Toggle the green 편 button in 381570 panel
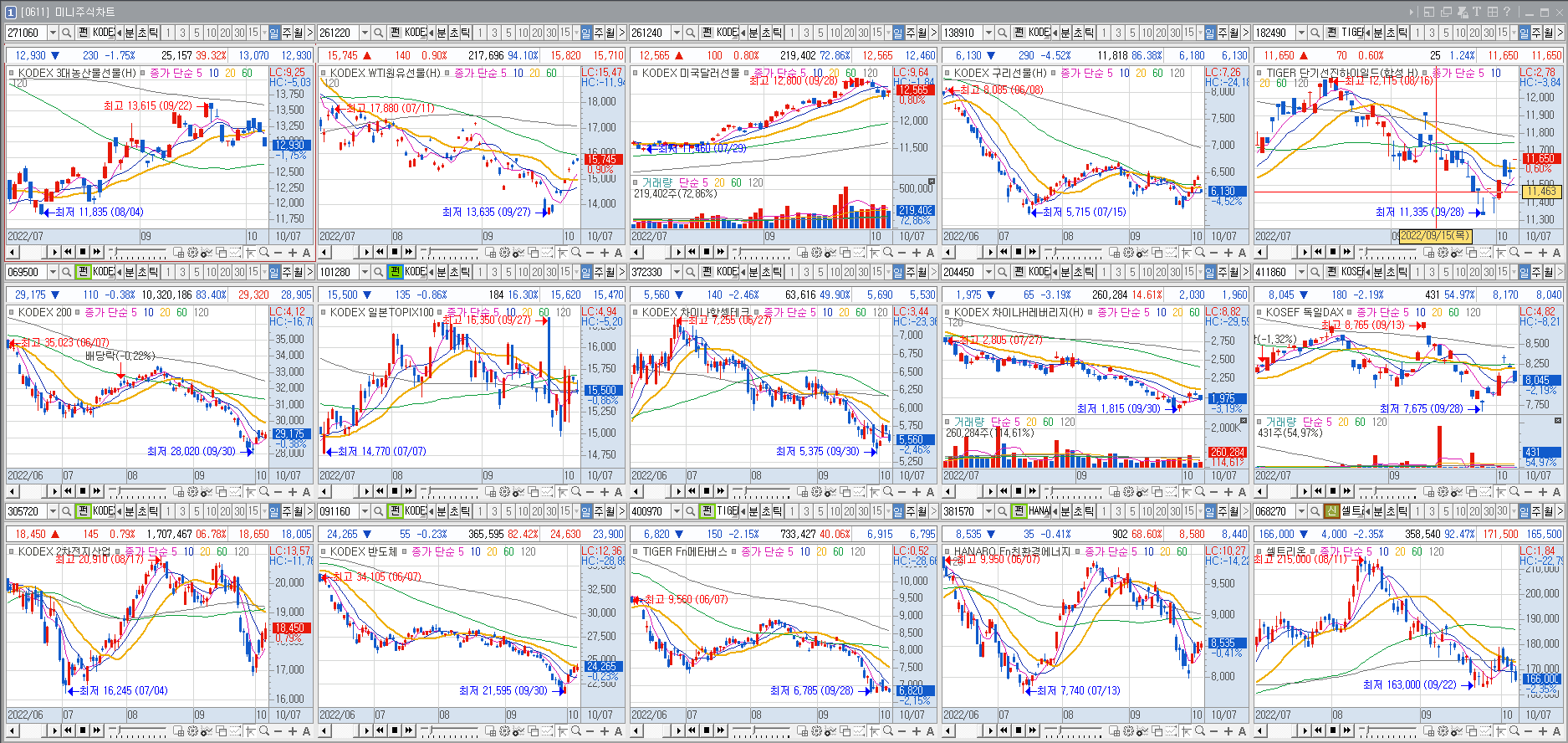This screenshot has width=1568, height=743. [1019, 511]
